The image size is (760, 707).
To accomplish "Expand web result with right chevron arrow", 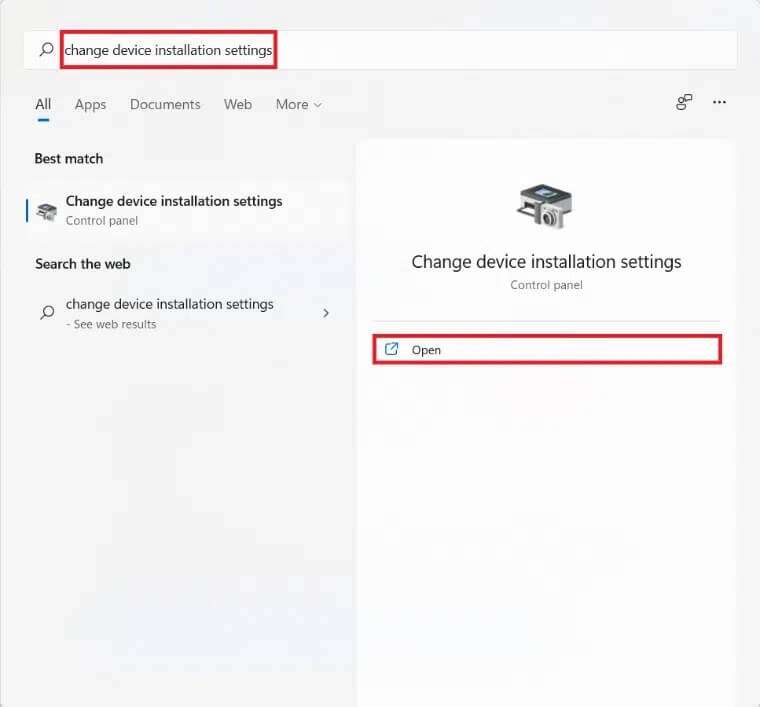I will point(326,313).
